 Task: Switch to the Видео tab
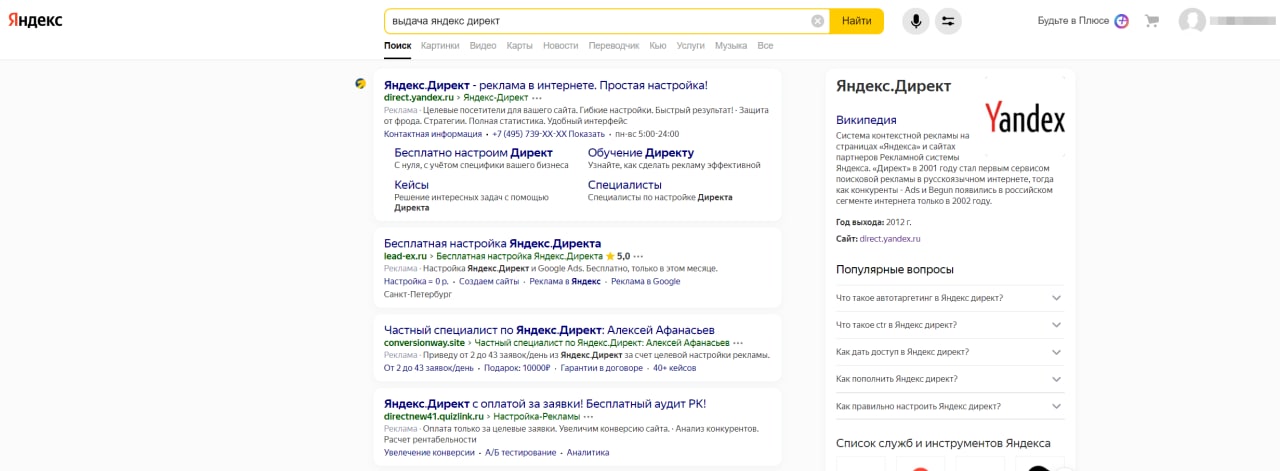pos(483,46)
